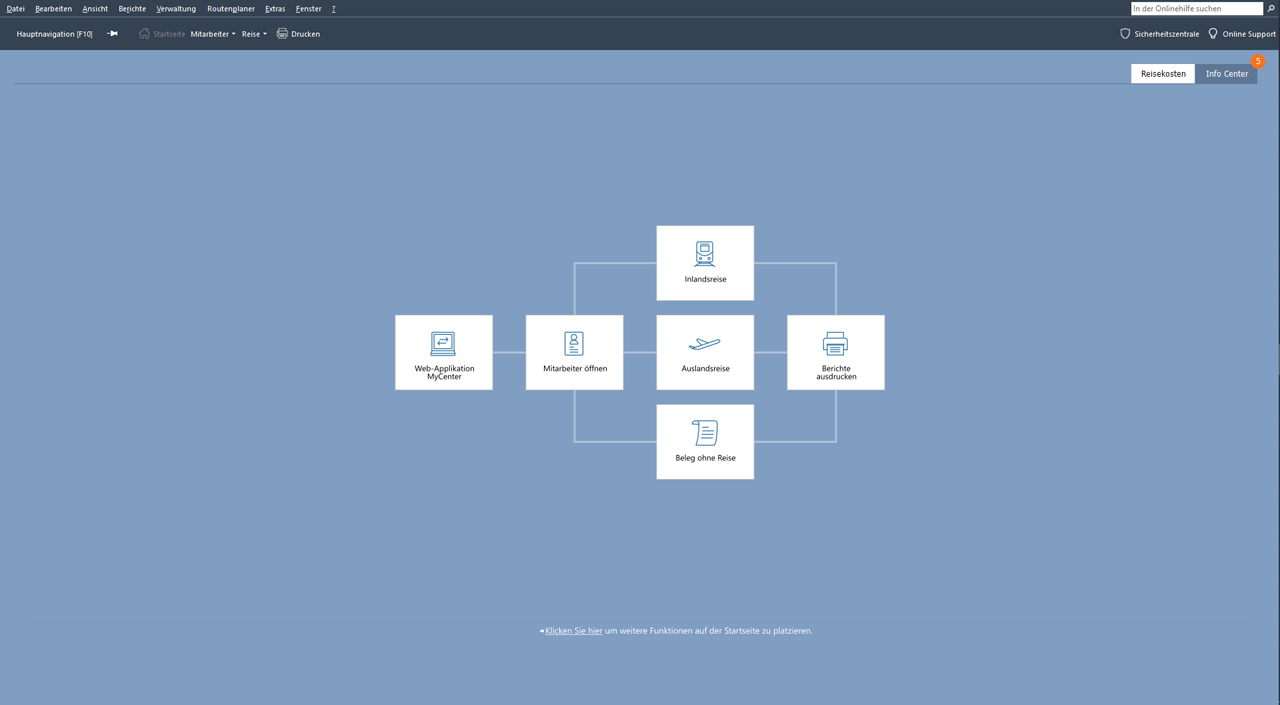Open the Routenplaner menu
Screen dimensions: 1280x705
coord(230,9)
